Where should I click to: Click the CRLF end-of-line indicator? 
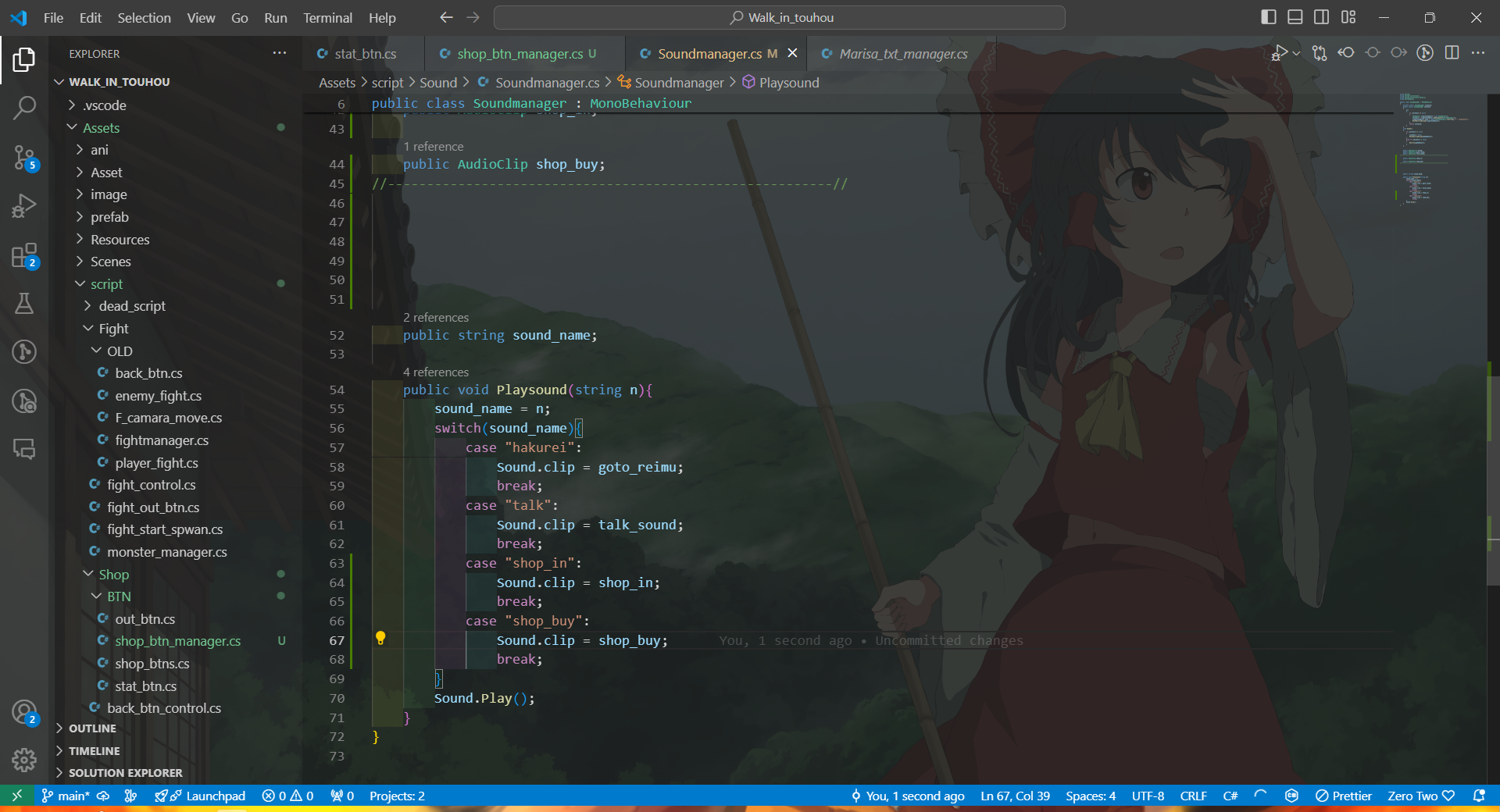click(x=1193, y=796)
